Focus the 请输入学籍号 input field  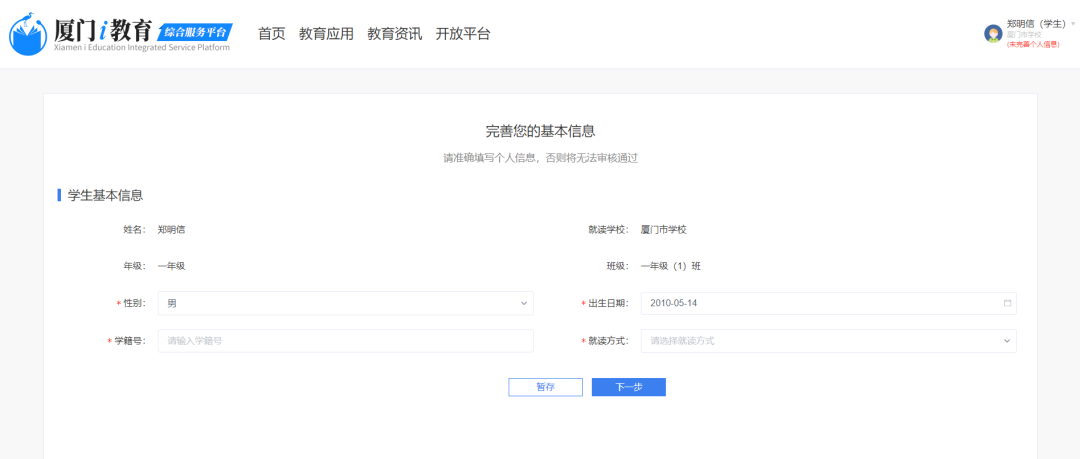coord(345,341)
